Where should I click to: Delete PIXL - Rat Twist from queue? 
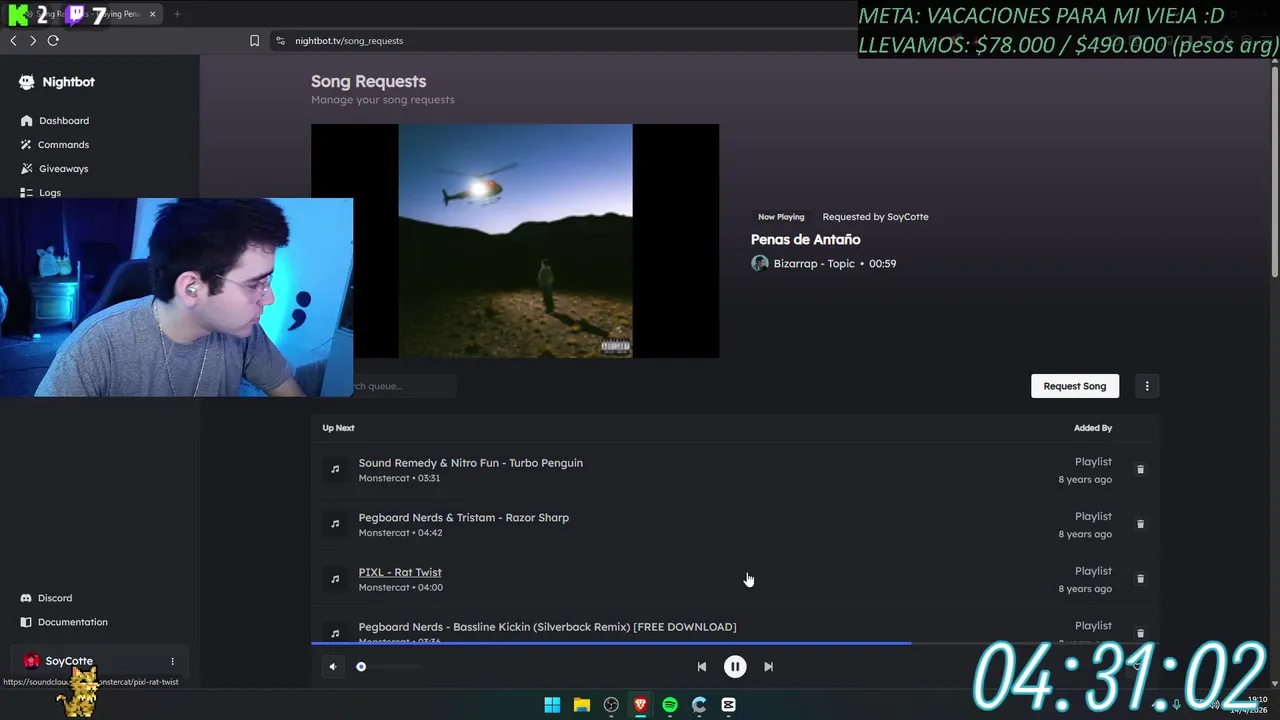point(1140,579)
